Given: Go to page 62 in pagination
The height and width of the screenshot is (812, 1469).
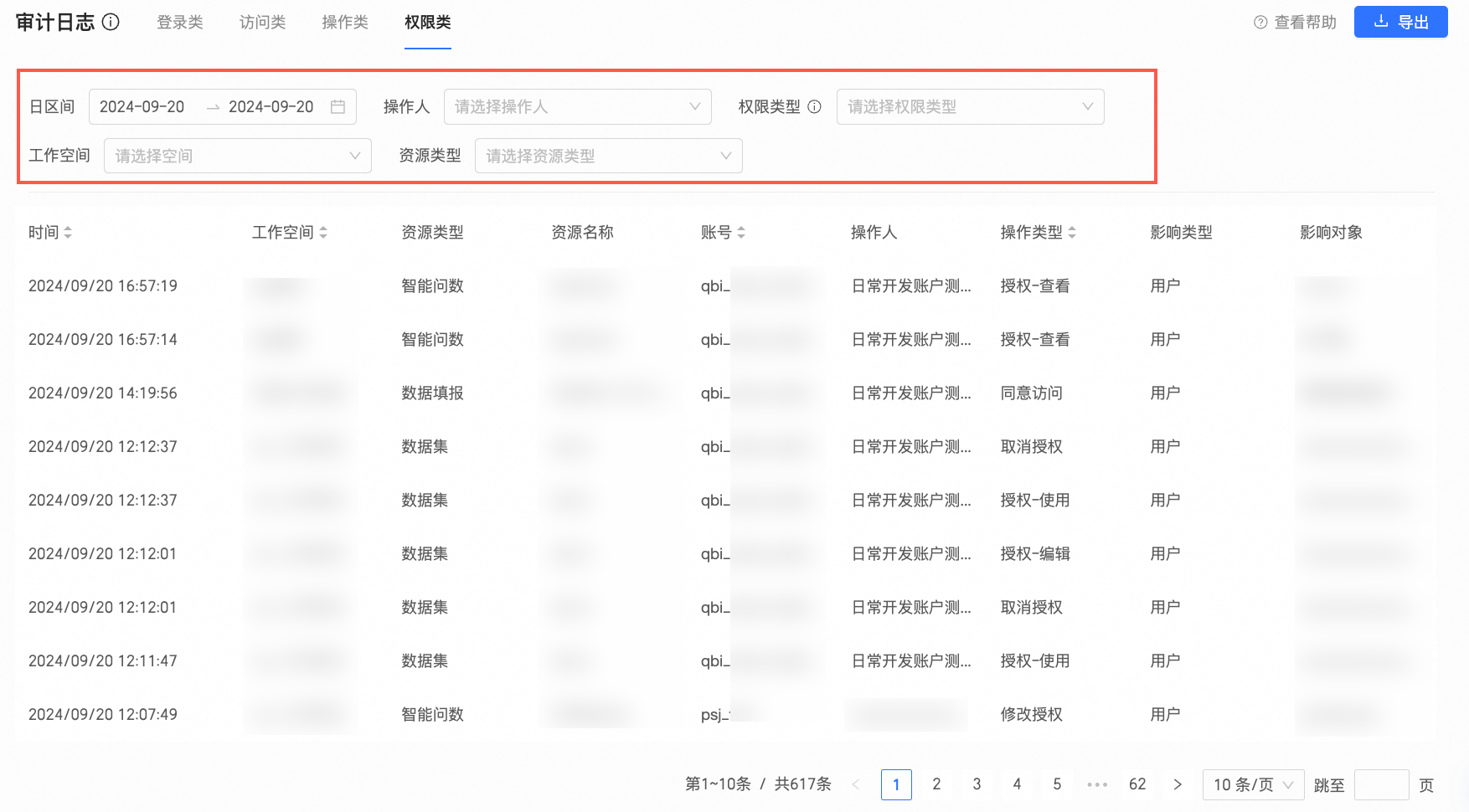Looking at the screenshot, I should pos(1137,784).
